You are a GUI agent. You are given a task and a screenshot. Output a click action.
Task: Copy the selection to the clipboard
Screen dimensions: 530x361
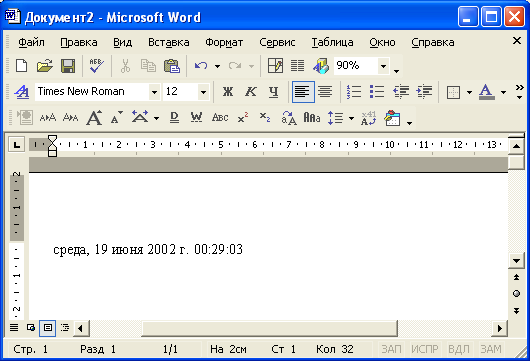148,66
